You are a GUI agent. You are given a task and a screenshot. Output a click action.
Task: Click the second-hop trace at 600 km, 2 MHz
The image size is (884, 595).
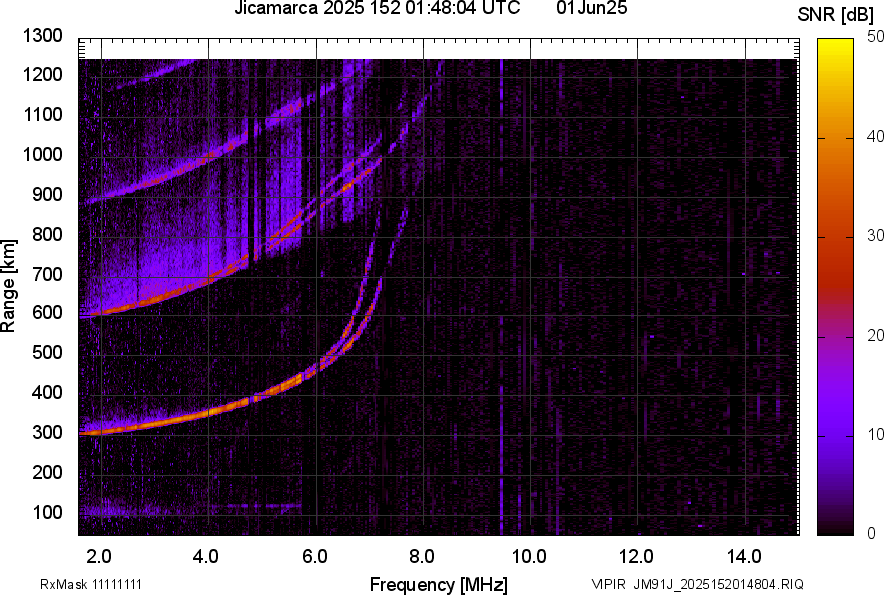[101, 313]
